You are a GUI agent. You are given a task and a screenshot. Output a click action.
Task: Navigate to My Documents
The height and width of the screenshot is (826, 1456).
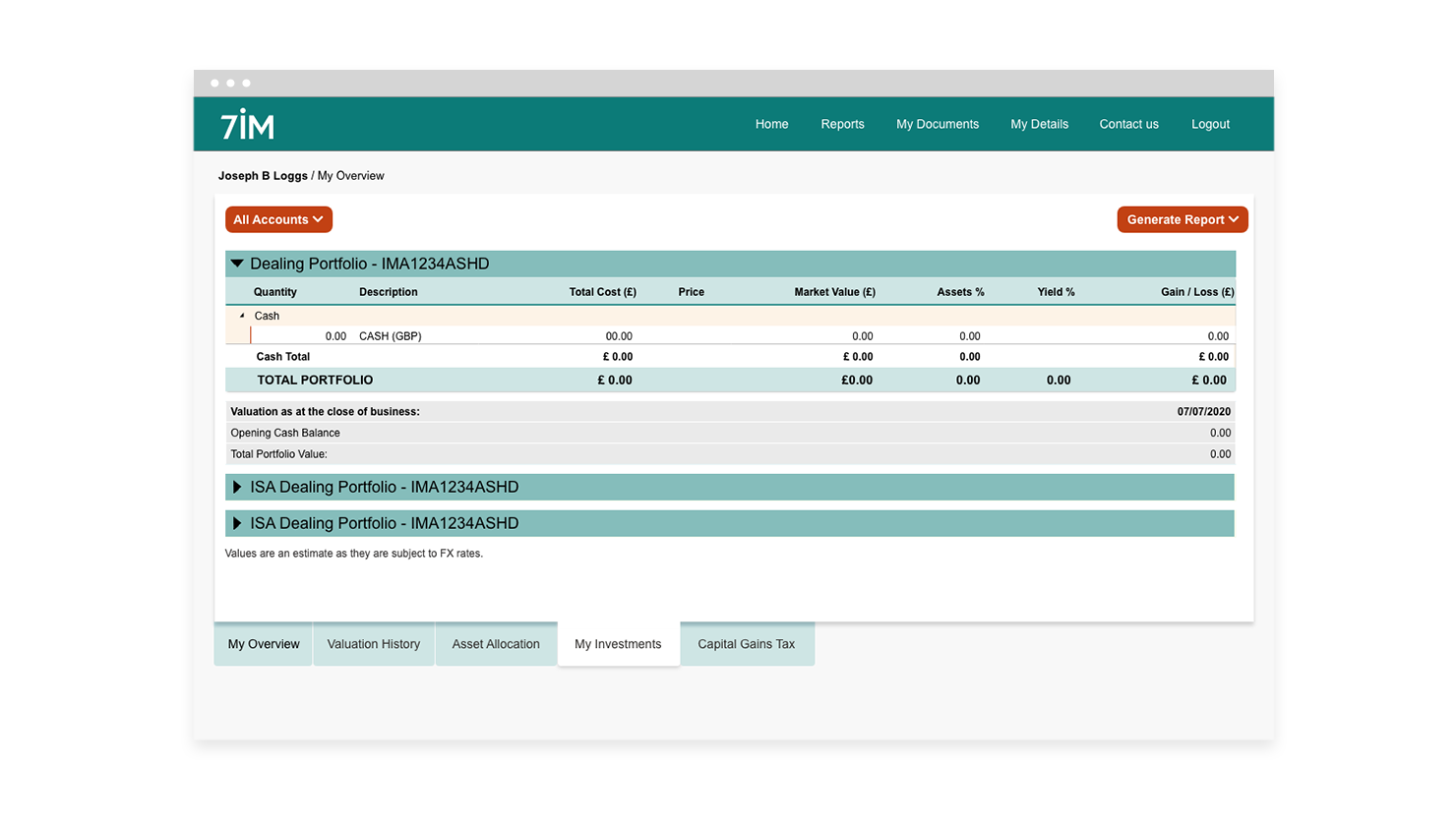937,124
